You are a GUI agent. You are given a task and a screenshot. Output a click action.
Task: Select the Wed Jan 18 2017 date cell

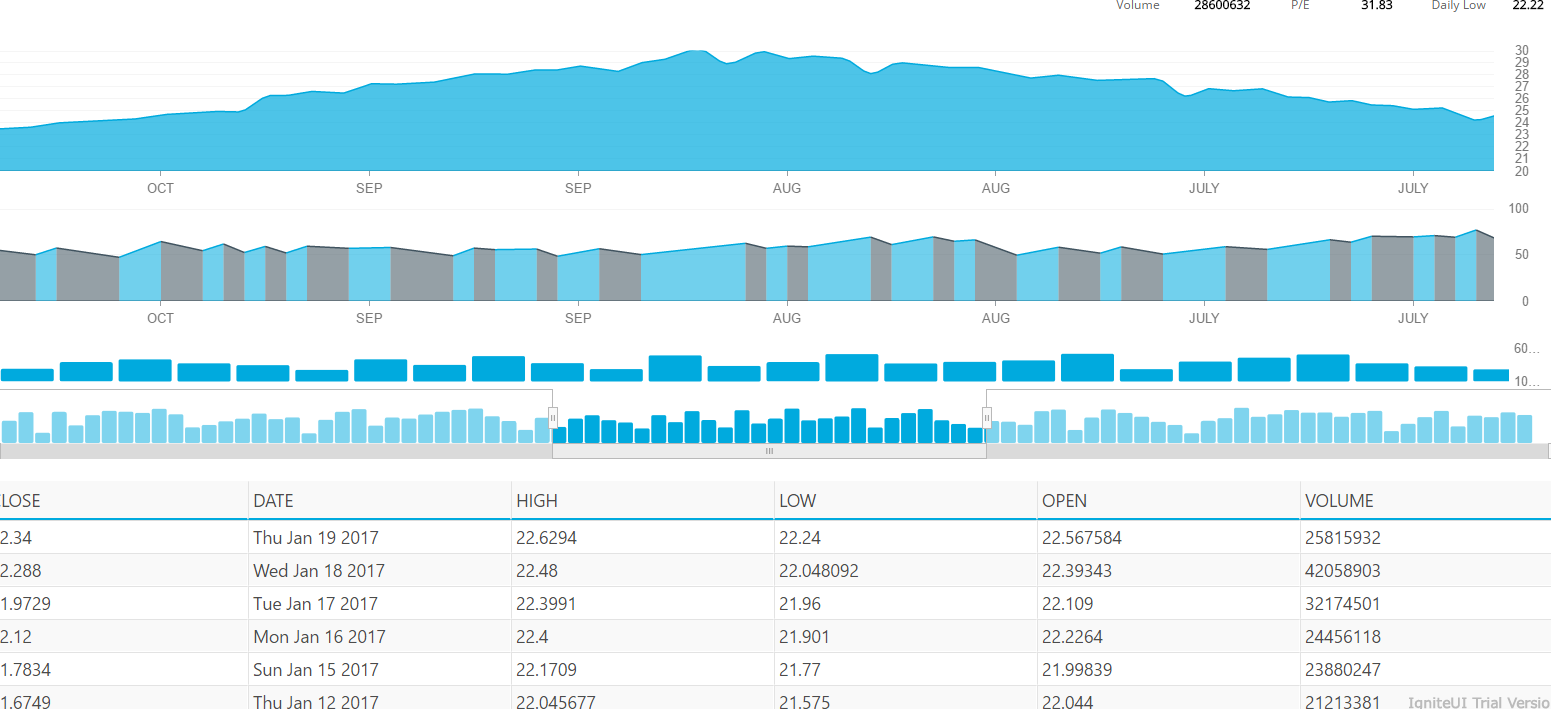click(319, 571)
